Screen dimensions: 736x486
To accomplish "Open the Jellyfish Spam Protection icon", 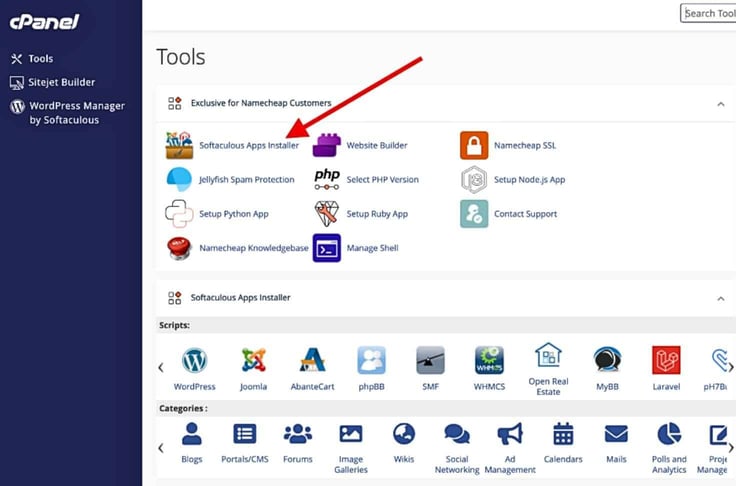I will (179, 179).
